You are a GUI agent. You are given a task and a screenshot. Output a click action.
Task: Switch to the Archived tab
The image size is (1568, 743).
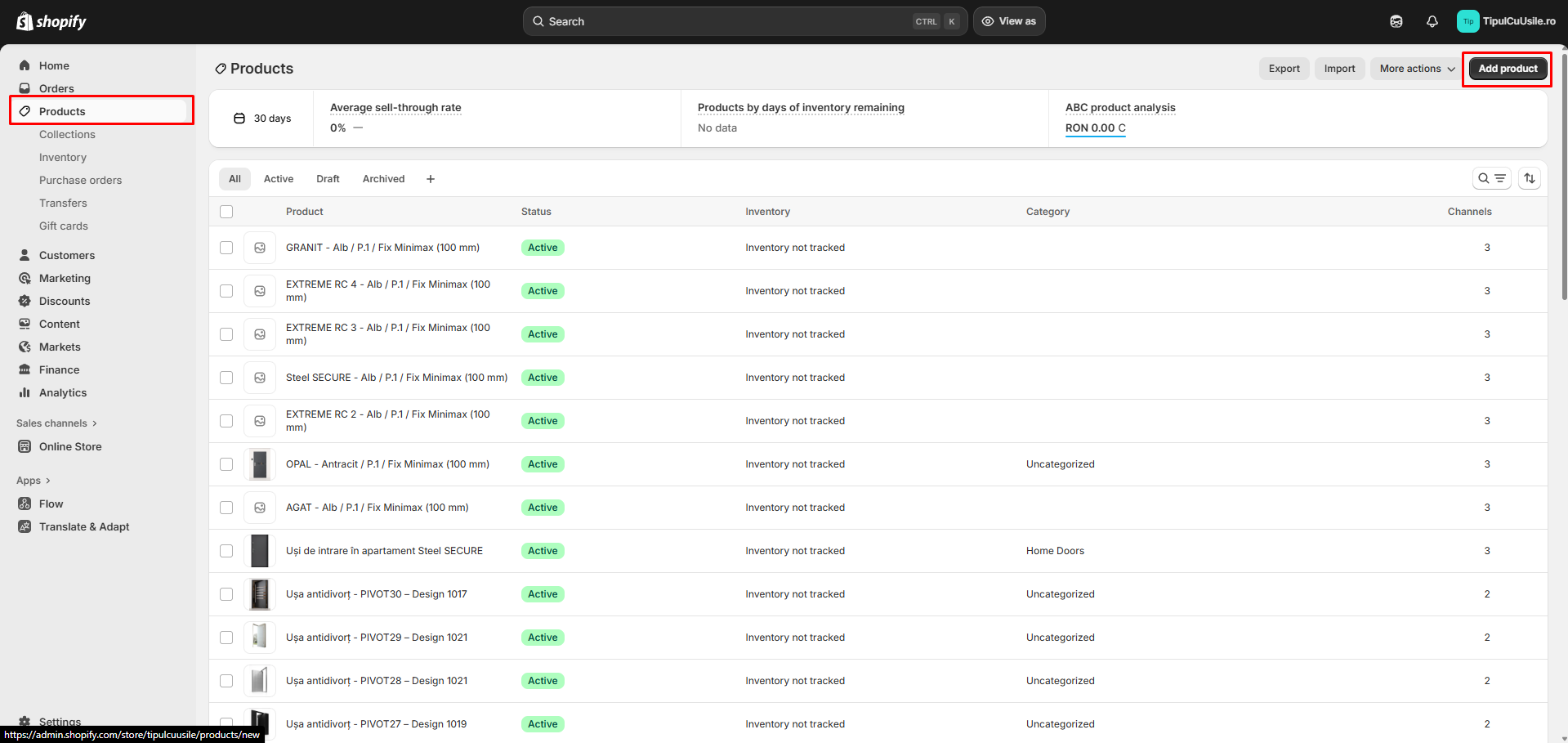pyautogui.click(x=383, y=179)
